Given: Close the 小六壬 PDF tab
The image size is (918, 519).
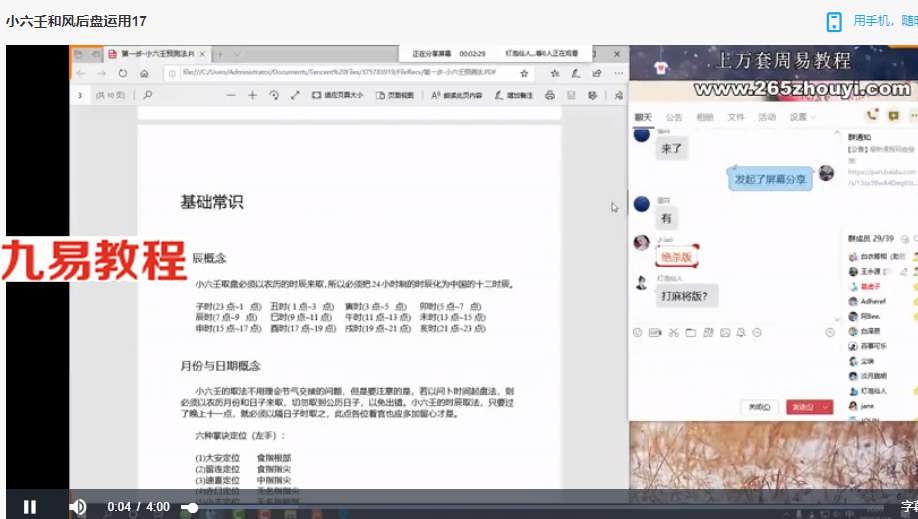Looking at the screenshot, I should (202, 54).
